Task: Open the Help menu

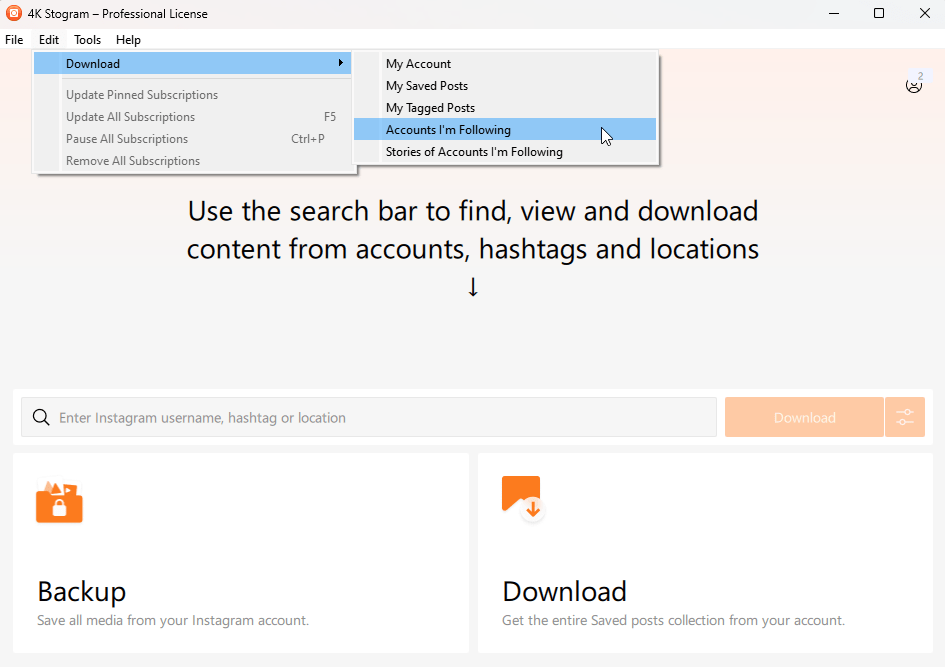Action: 128,40
